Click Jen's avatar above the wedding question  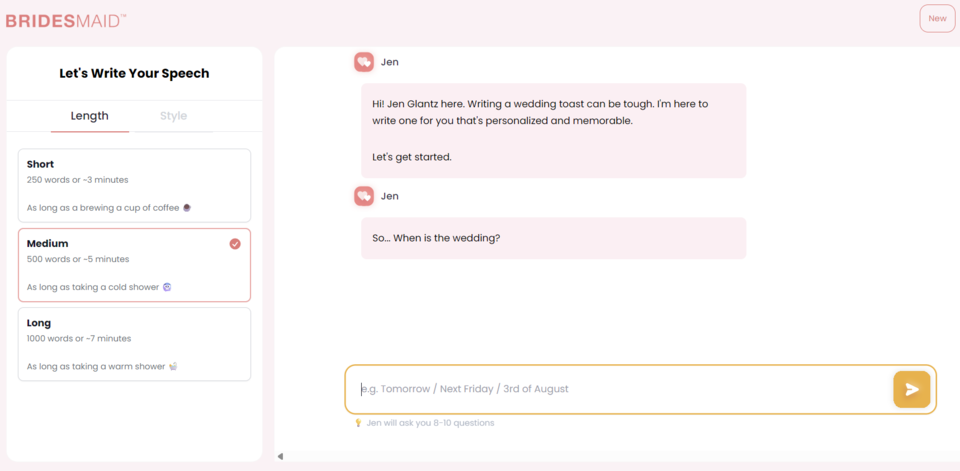364,196
